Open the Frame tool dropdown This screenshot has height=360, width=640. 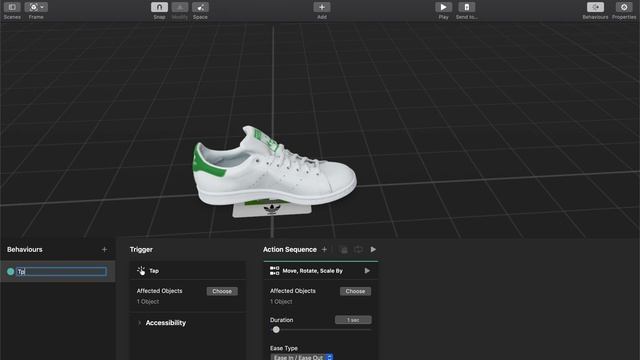pyautogui.click(x=36, y=7)
